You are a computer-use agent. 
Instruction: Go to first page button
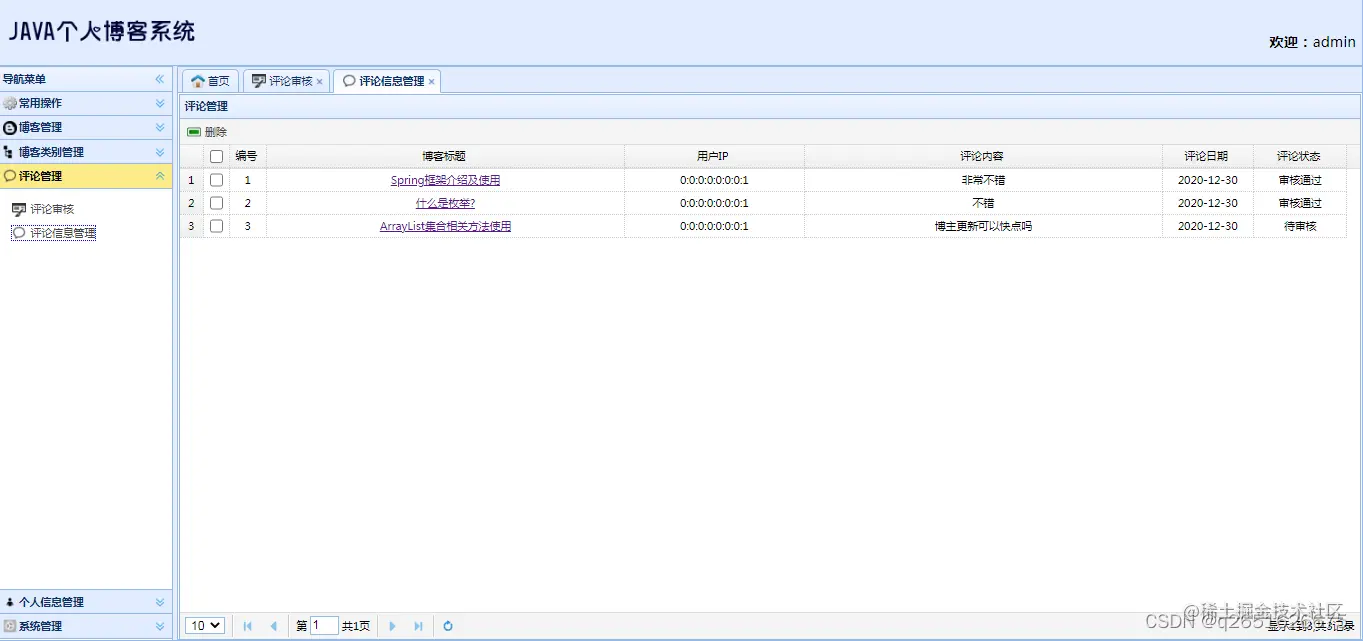tap(247, 626)
